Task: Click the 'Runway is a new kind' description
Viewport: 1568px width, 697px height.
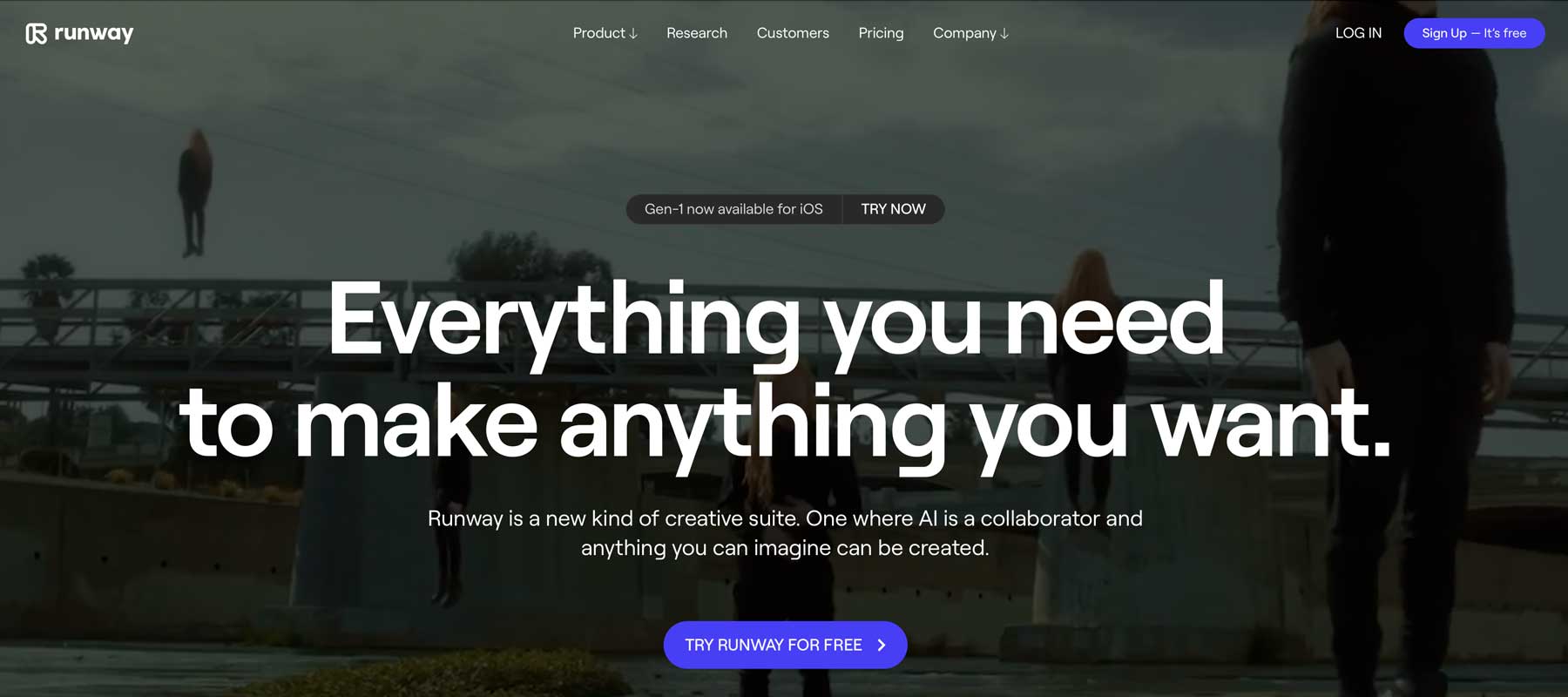Action: point(785,533)
